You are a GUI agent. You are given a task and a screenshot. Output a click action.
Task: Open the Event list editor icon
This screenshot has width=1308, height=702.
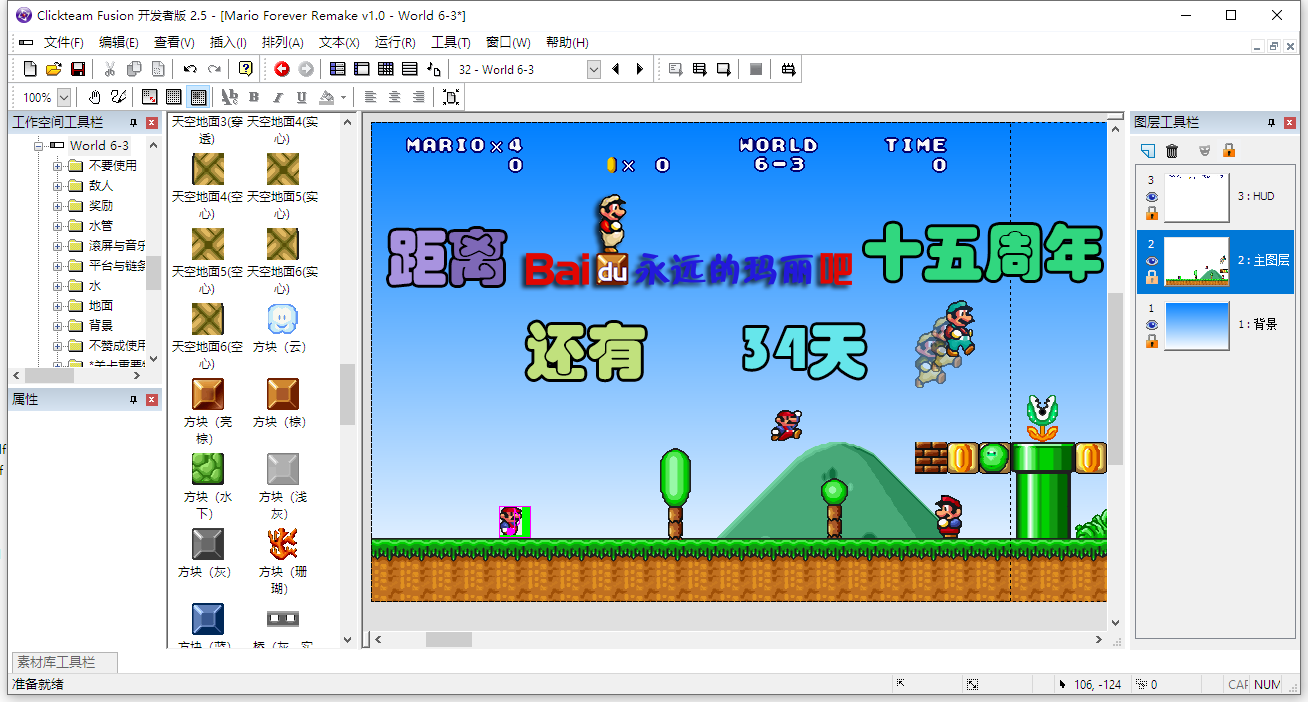coord(410,69)
